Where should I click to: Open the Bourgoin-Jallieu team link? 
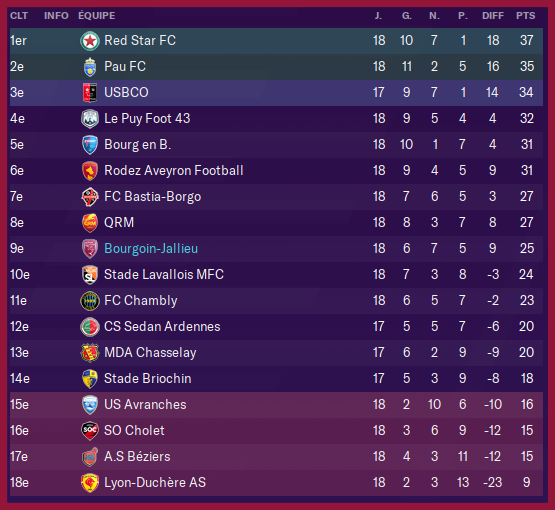click(151, 248)
